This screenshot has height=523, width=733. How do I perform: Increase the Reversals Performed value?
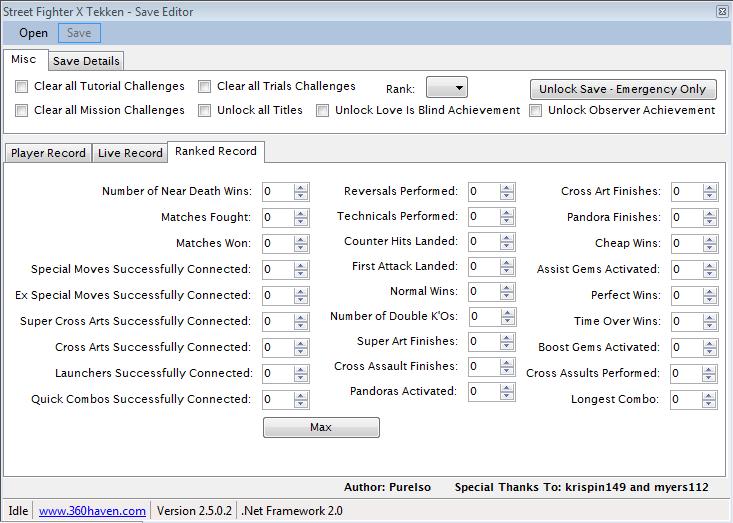(507, 187)
